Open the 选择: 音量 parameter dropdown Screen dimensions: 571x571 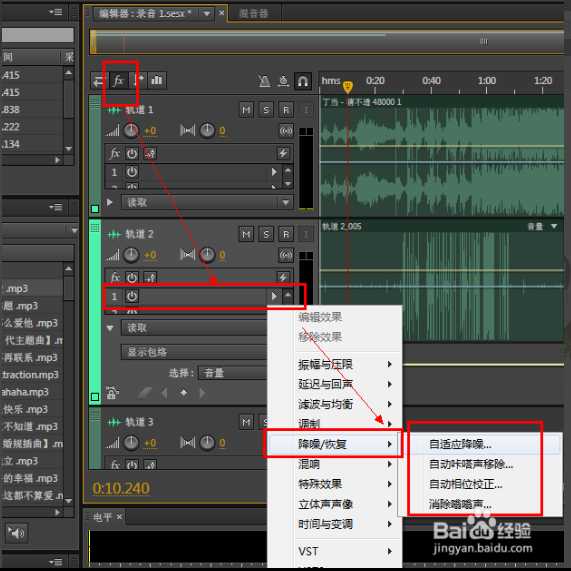233,373
